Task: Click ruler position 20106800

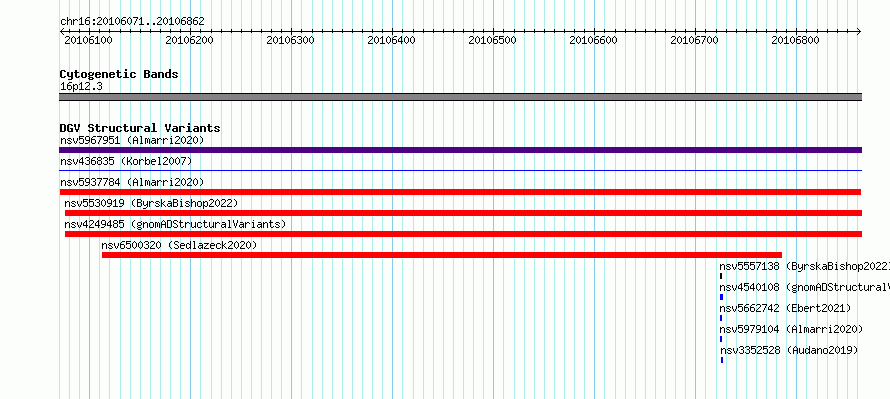Action: pos(795,40)
